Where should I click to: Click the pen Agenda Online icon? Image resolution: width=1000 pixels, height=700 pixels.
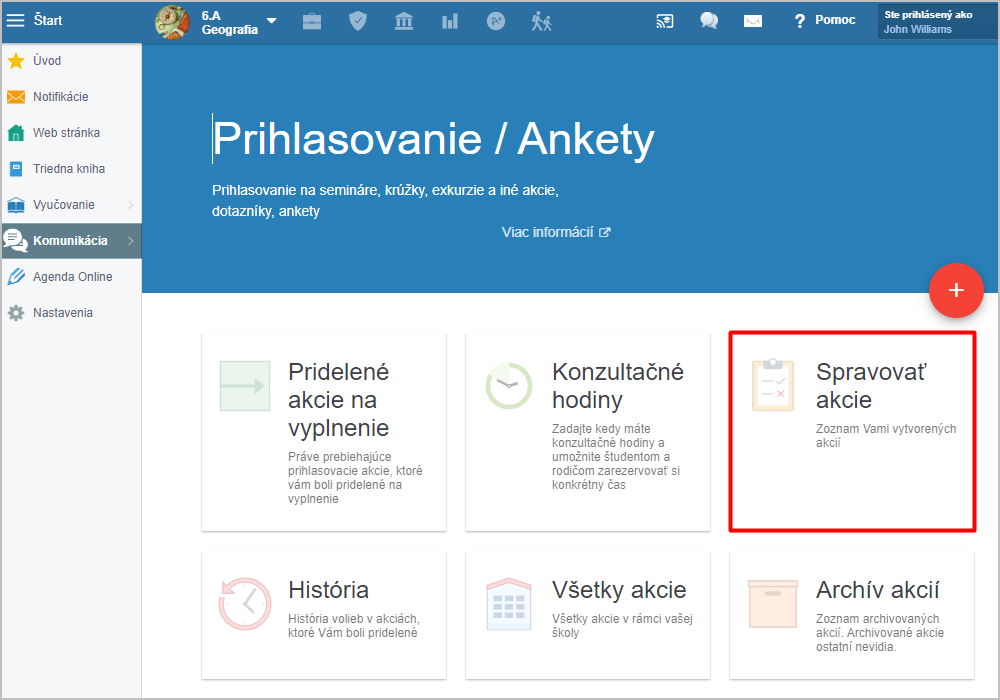pos(16,277)
